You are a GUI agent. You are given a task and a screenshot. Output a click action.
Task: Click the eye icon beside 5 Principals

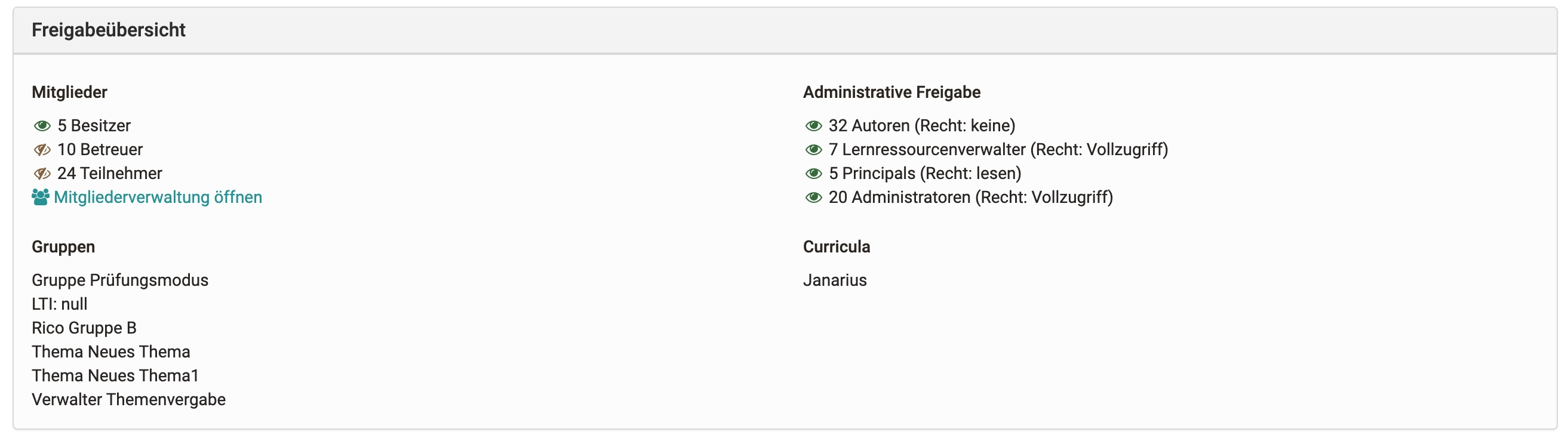tap(813, 174)
